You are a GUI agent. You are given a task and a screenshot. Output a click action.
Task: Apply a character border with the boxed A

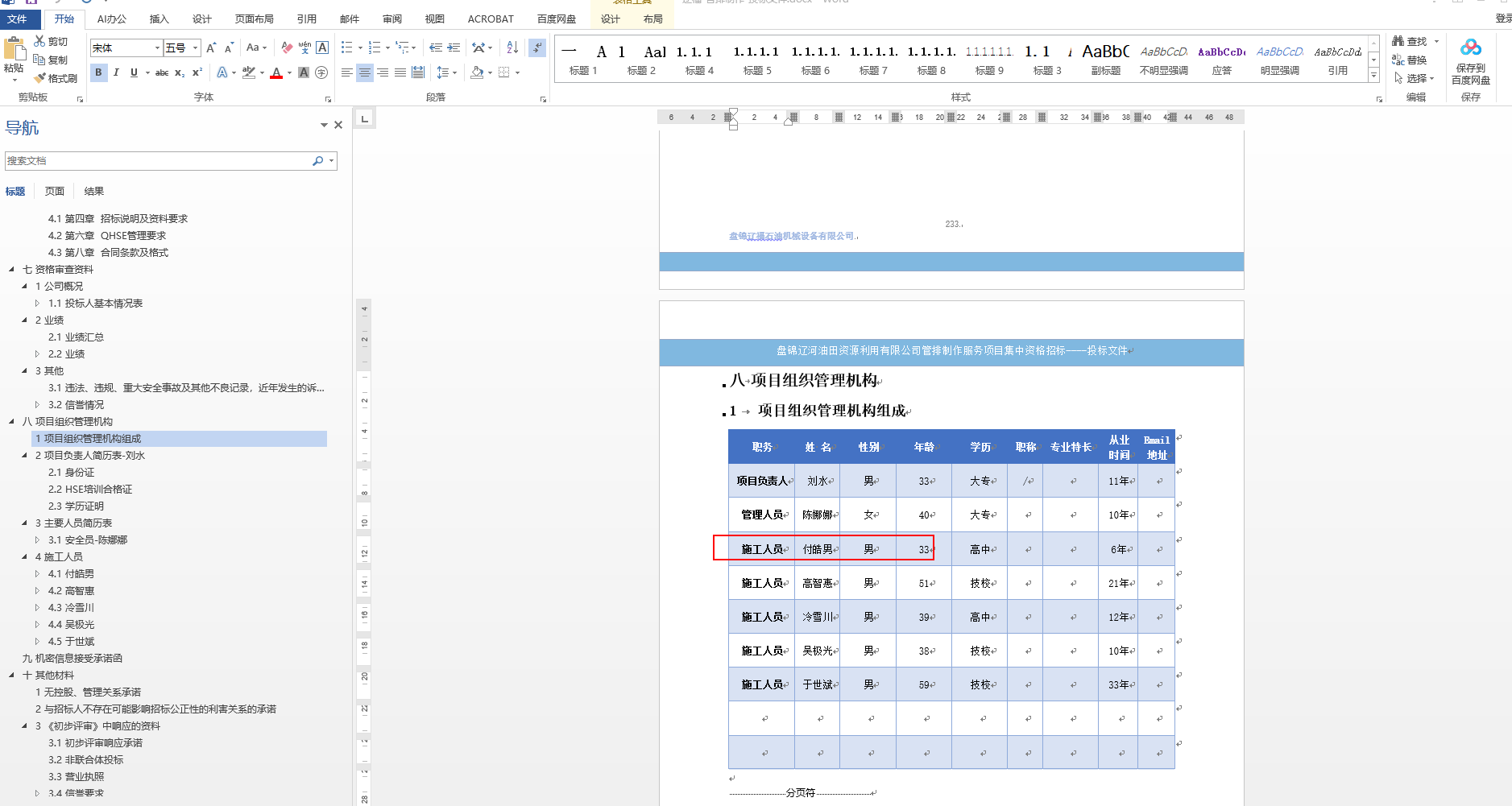322,48
